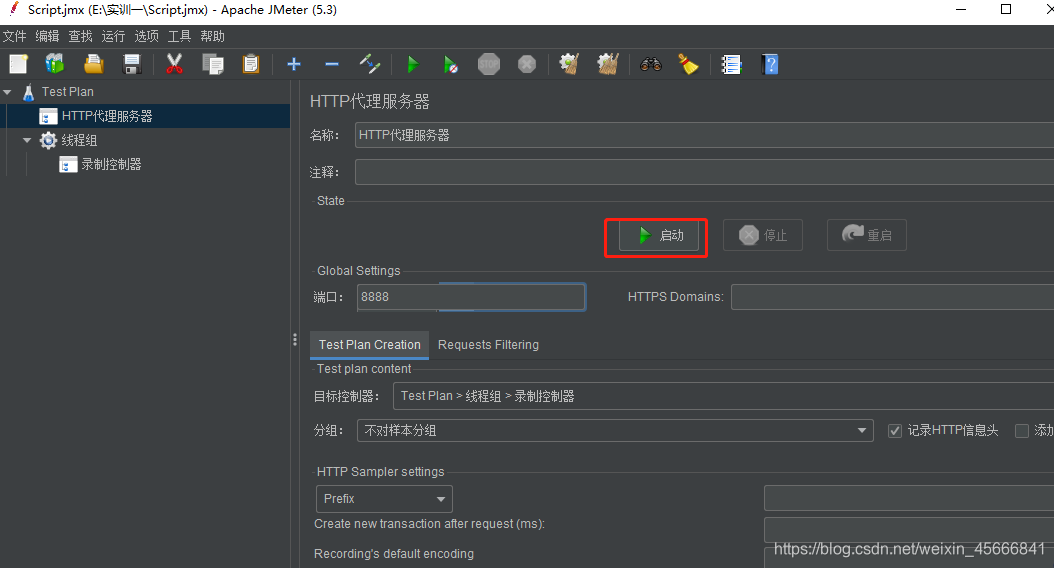The width and height of the screenshot is (1054, 568).
Task: Click the panel split divider handle
Action: tap(294, 339)
